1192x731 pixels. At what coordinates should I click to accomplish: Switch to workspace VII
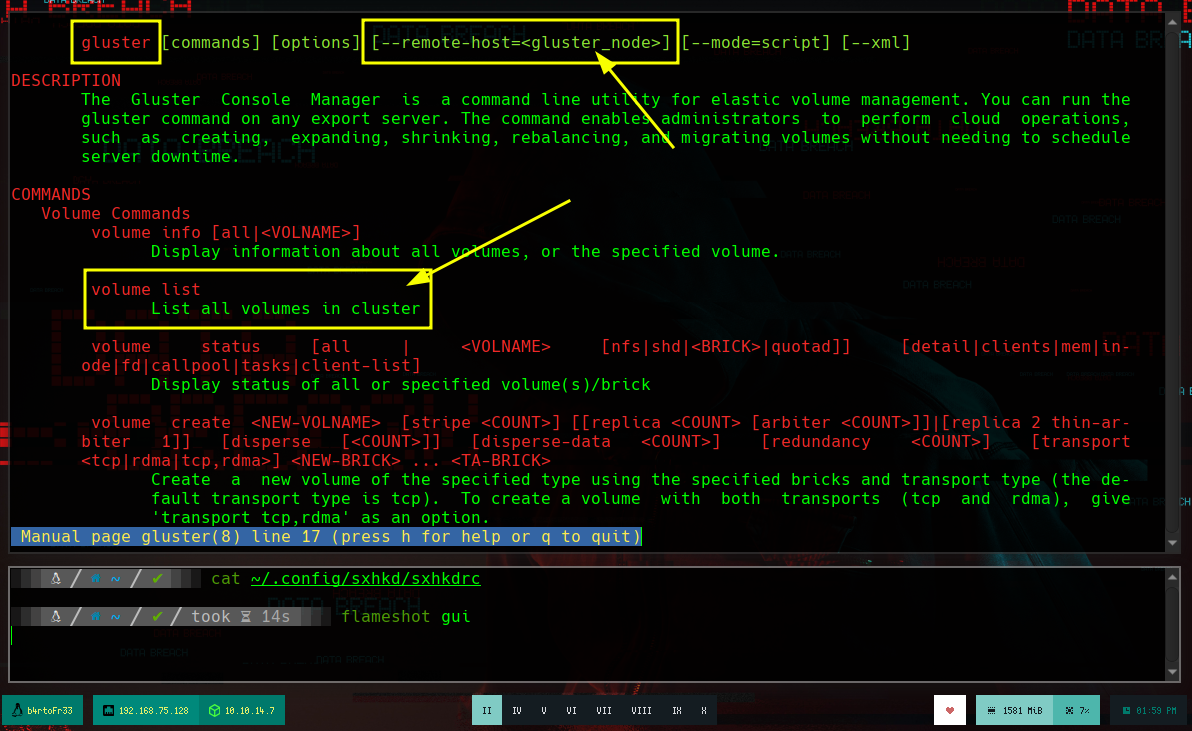click(604, 710)
